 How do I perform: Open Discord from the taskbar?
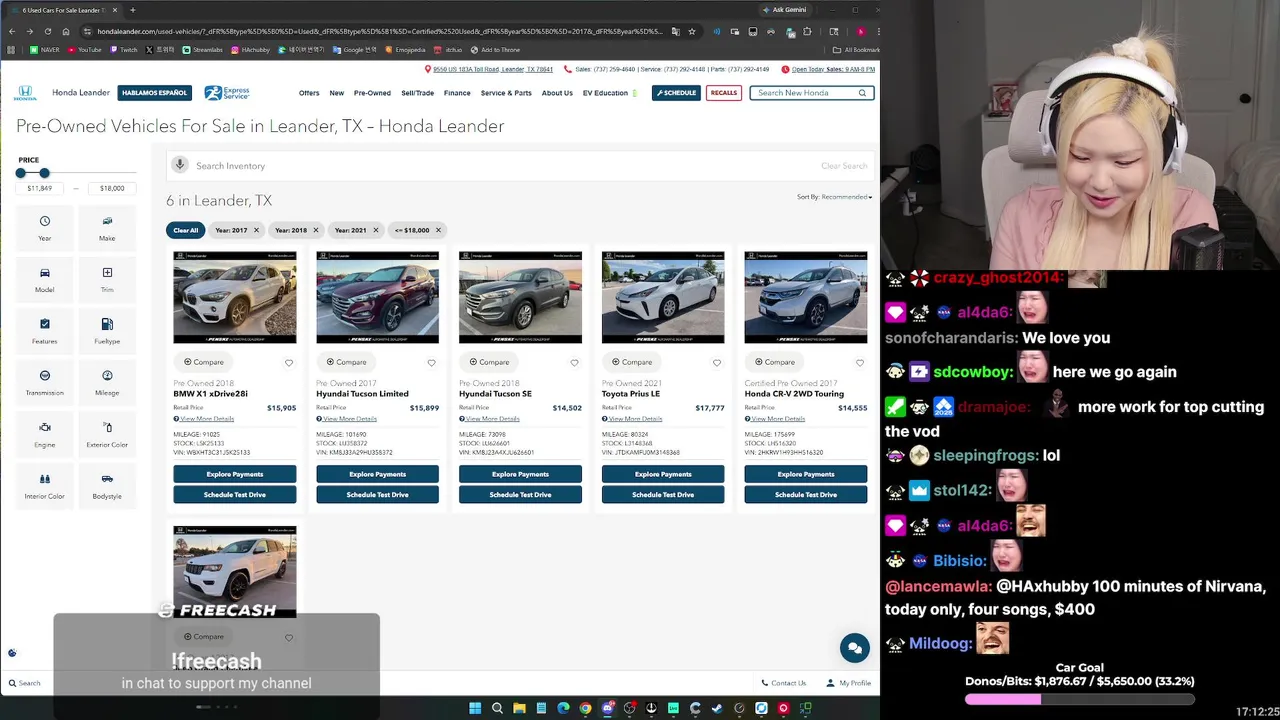pos(607,708)
